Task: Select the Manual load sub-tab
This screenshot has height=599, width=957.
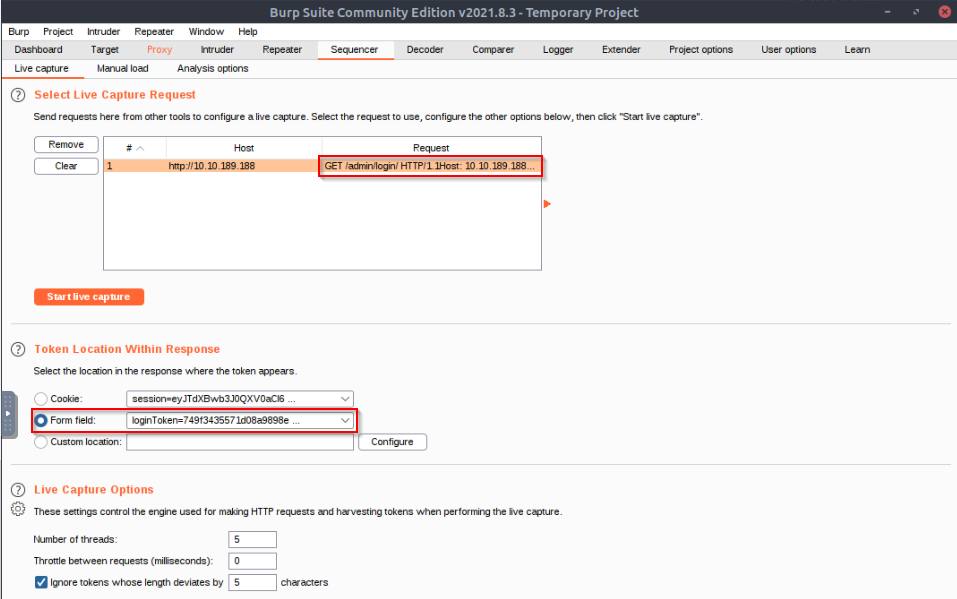Action: click(122, 68)
